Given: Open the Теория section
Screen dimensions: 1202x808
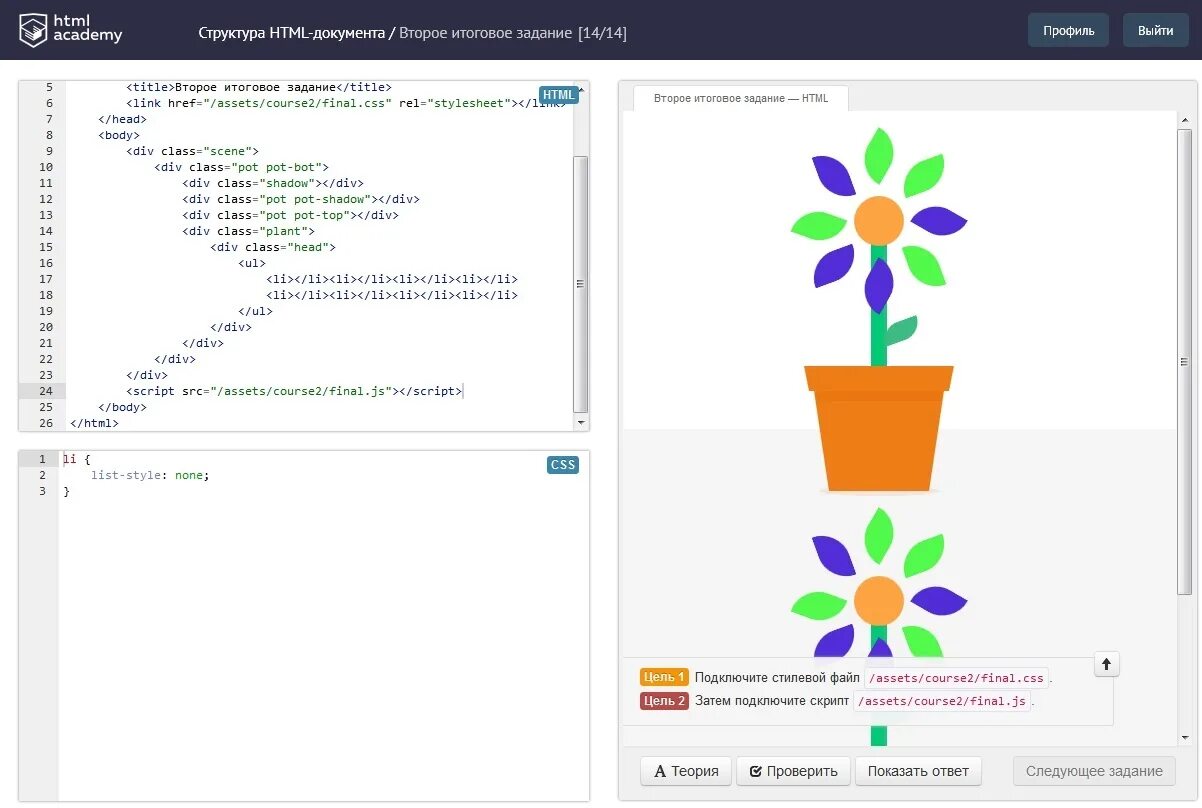Looking at the screenshot, I should pos(686,771).
